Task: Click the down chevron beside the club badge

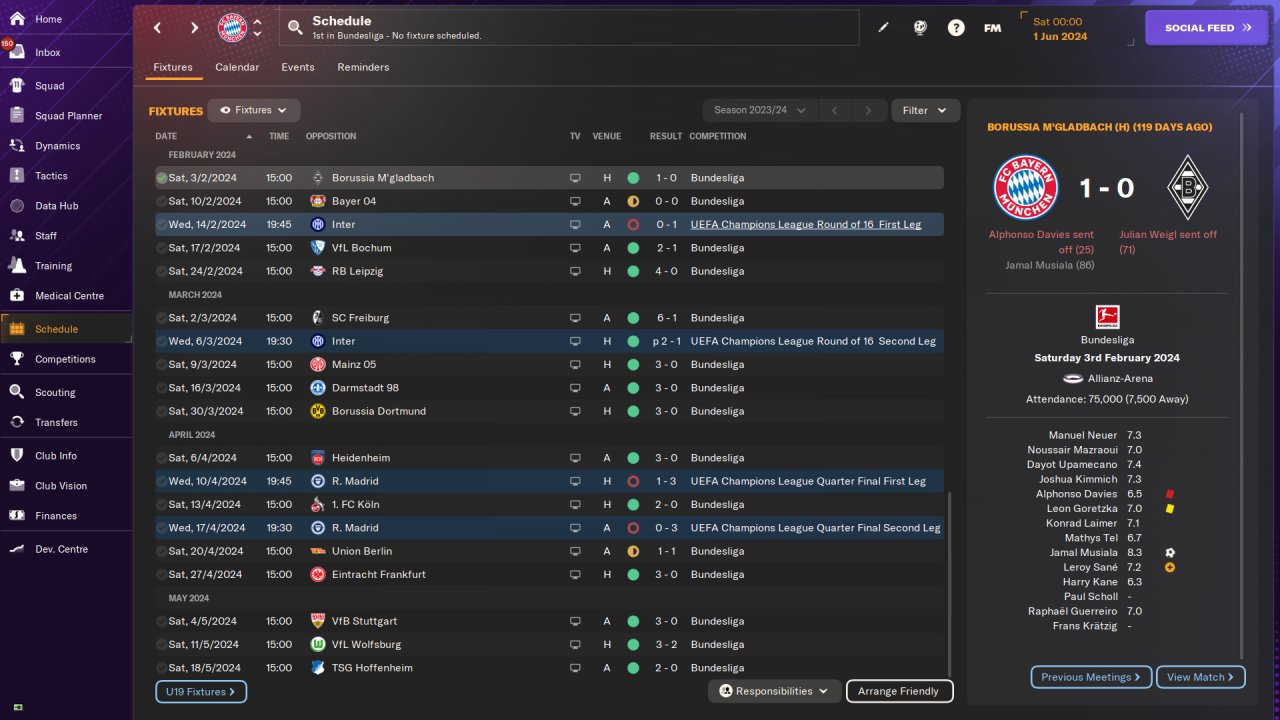Action: click(257, 34)
